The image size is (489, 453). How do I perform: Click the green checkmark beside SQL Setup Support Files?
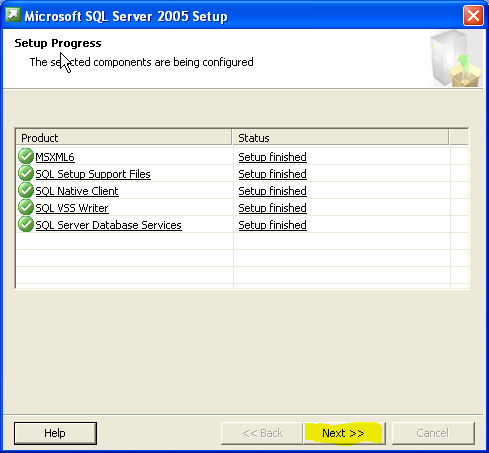pyautogui.click(x=26, y=173)
